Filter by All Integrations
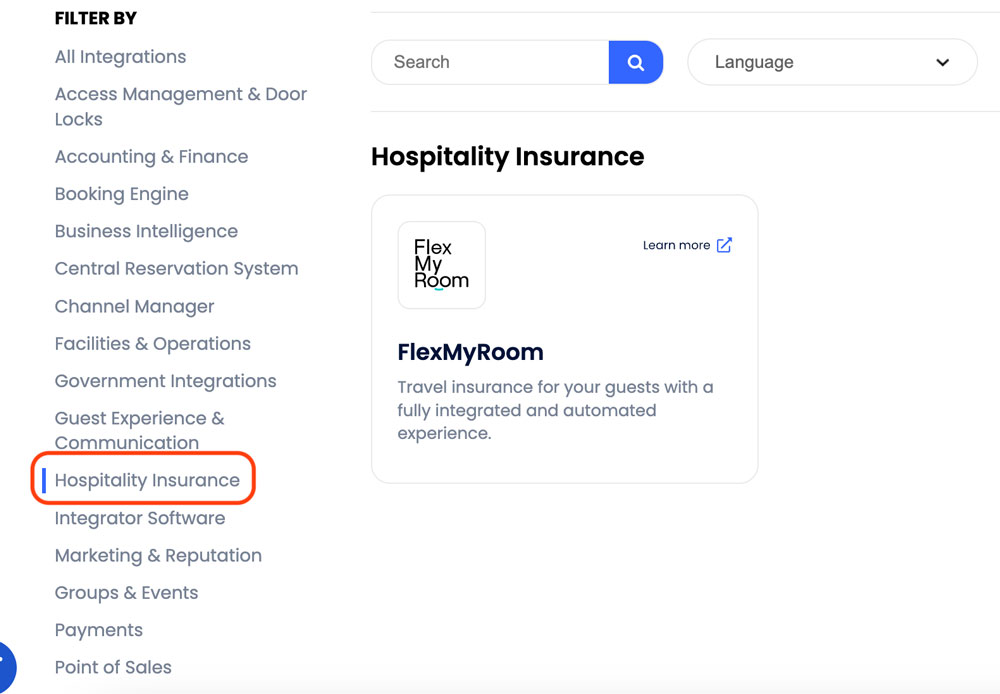Image resolution: width=1000 pixels, height=694 pixels. [121, 57]
